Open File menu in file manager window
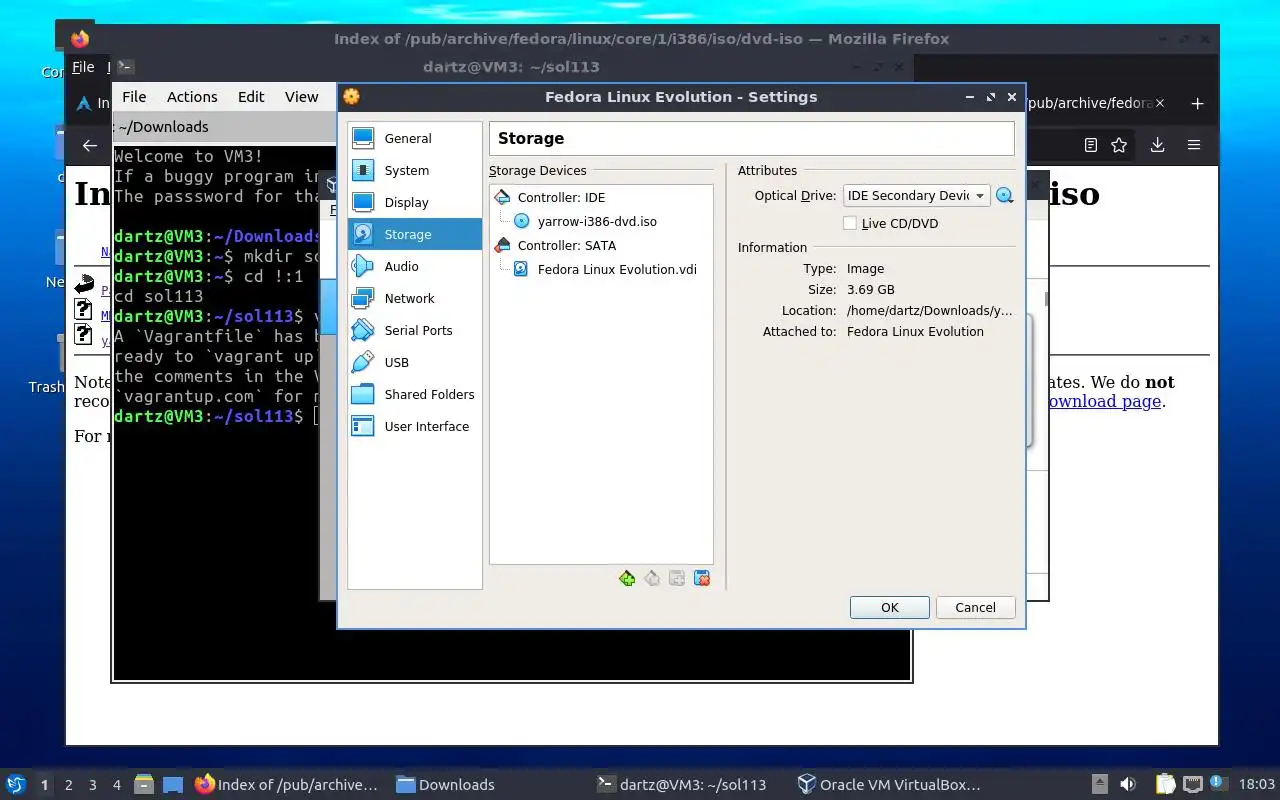Image resolution: width=1280 pixels, height=800 pixels. pos(134,97)
